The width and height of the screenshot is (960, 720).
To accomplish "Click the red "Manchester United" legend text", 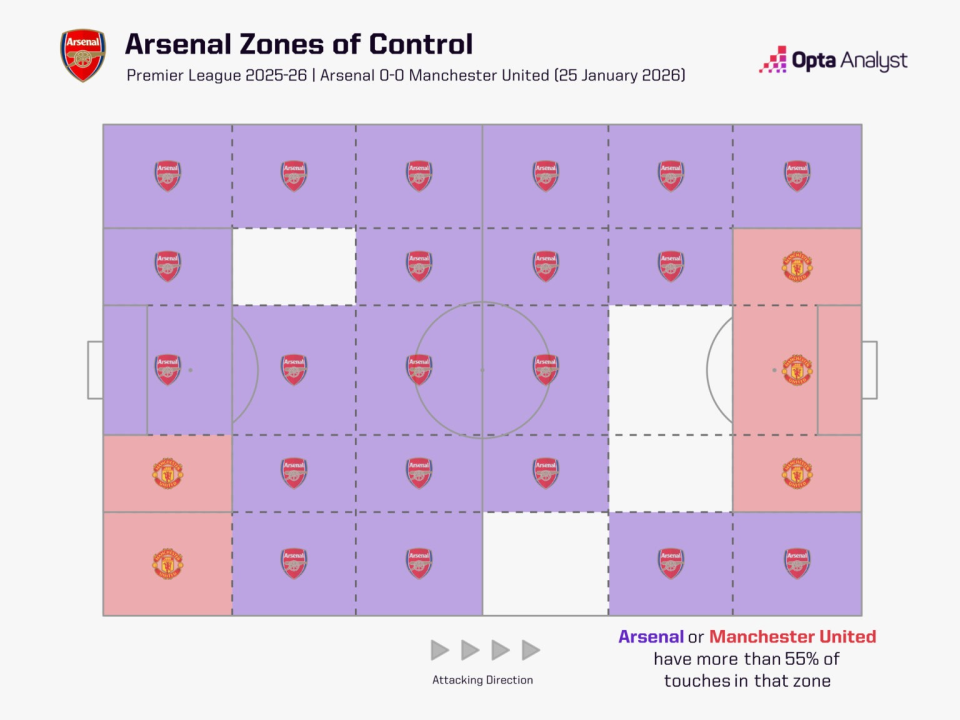I will (792, 637).
